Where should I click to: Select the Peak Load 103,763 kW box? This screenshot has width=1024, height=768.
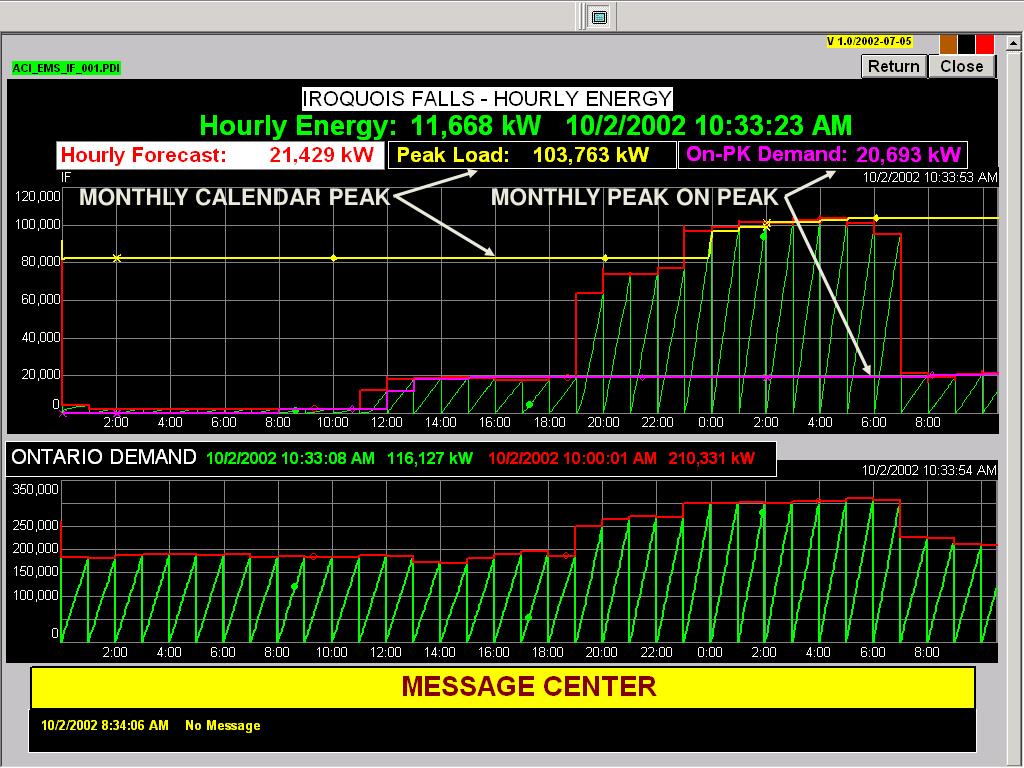click(x=532, y=155)
